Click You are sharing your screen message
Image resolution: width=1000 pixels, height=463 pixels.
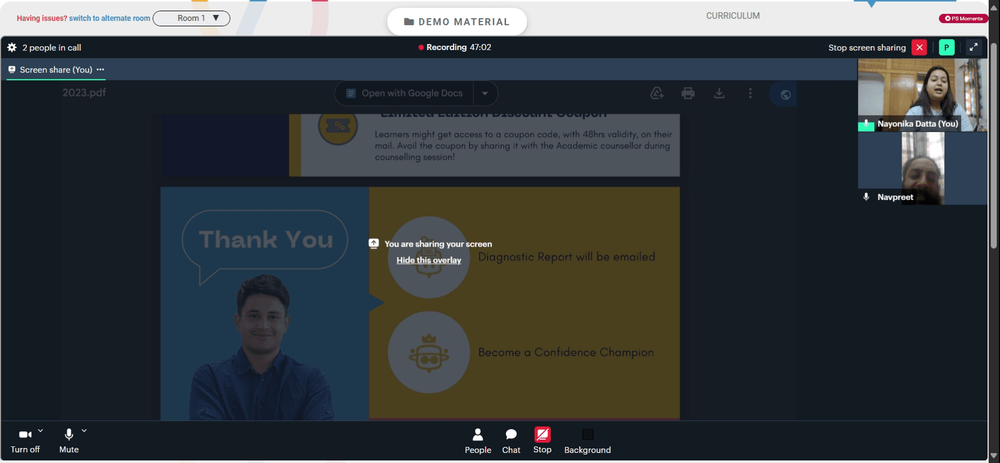pyautogui.click(x=438, y=244)
